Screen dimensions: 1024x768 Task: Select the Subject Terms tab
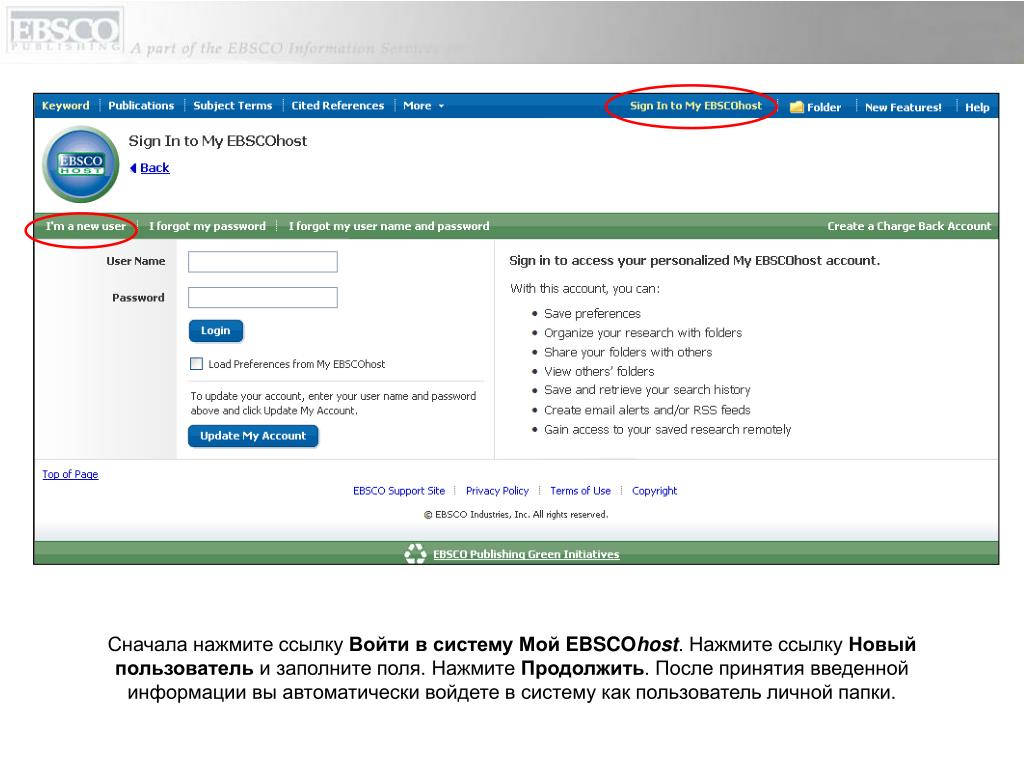tap(232, 106)
